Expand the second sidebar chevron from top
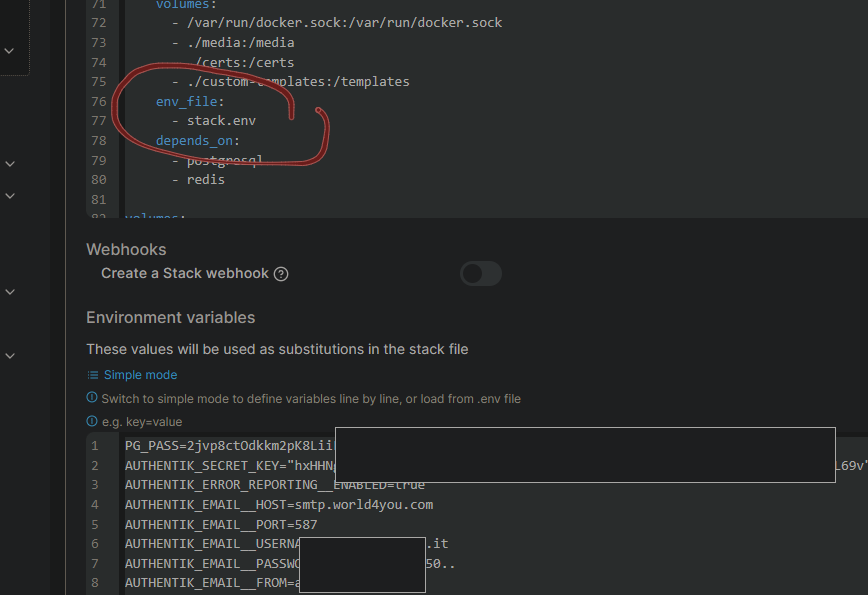This screenshot has height=595, width=868. 10,163
